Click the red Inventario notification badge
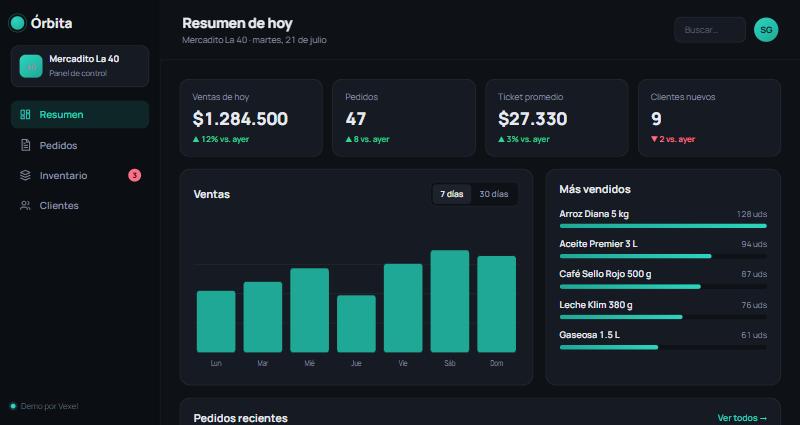This screenshot has width=800, height=425. pyautogui.click(x=134, y=176)
